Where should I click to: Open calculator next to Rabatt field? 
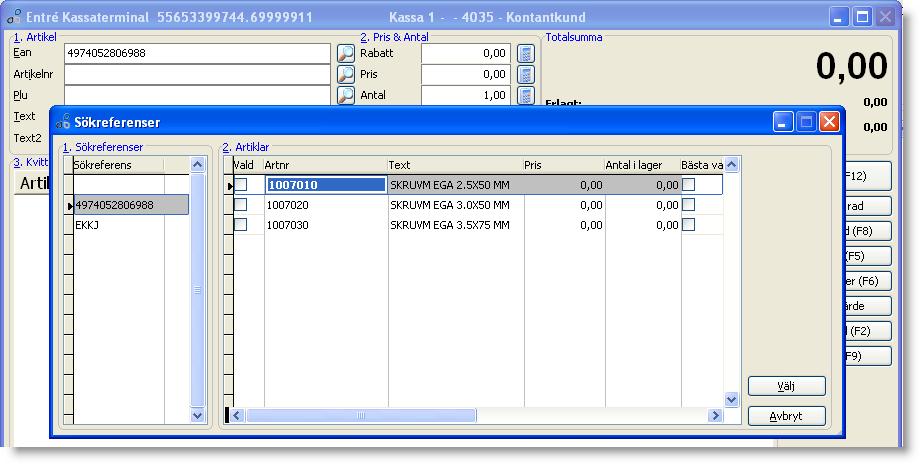pos(526,53)
